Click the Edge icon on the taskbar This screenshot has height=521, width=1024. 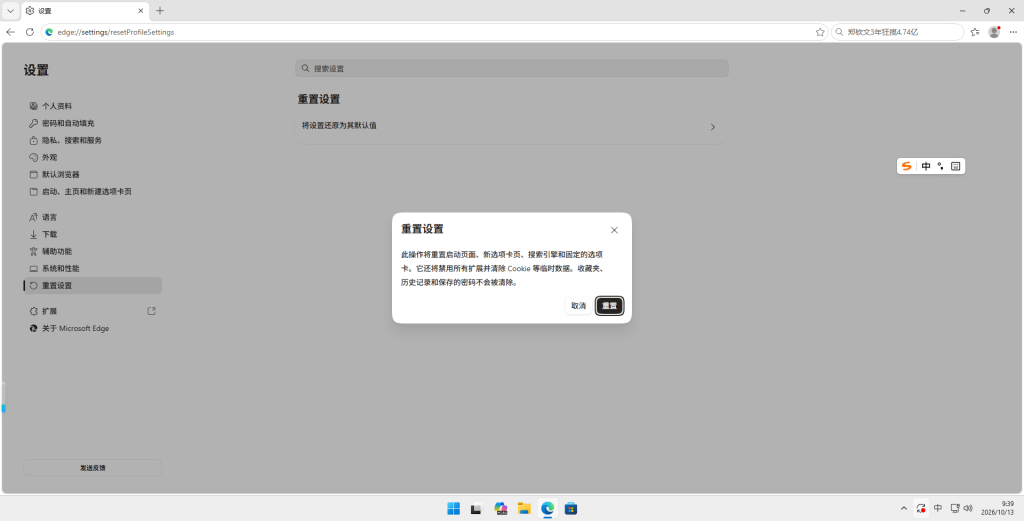[x=547, y=508]
